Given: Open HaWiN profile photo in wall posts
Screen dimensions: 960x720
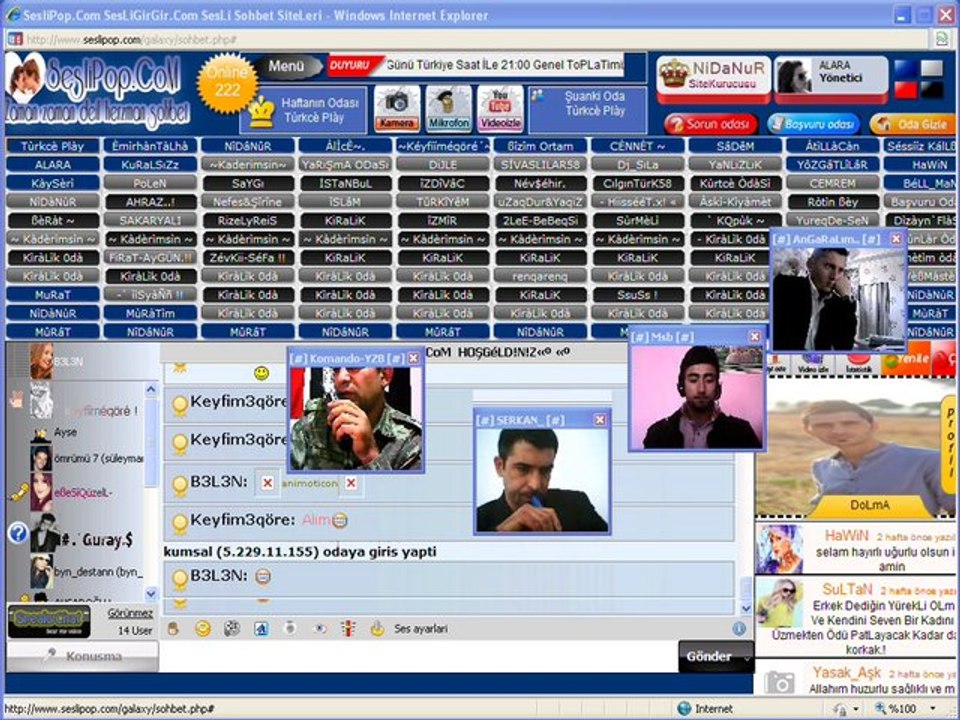Looking at the screenshot, I should click(x=779, y=549).
